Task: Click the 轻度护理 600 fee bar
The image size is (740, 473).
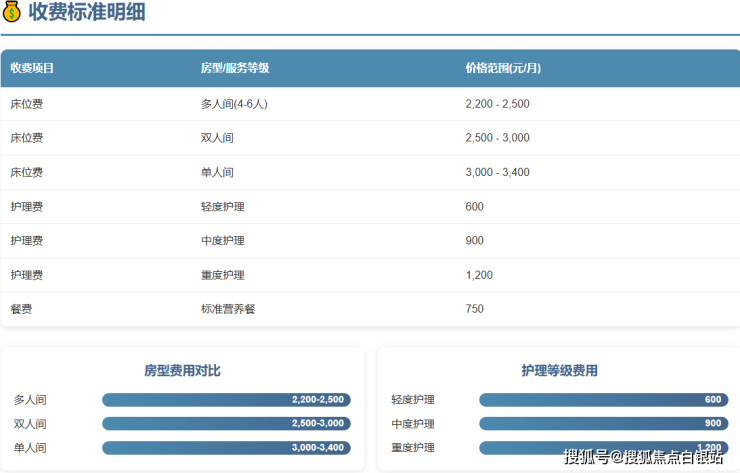Action: [x=603, y=400]
